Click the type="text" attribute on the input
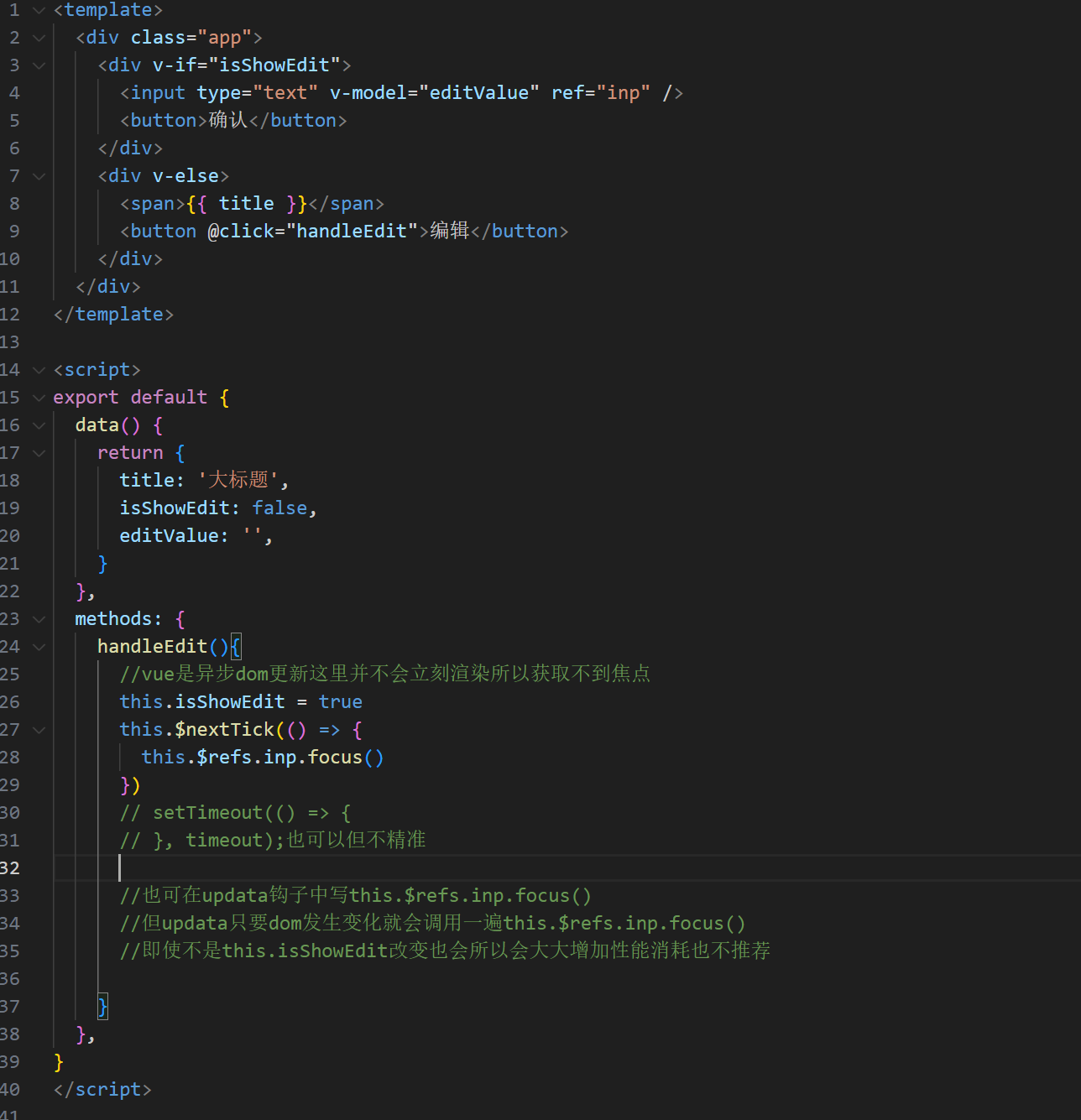Screen dimensions: 1081x1120 (x=258, y=93)
